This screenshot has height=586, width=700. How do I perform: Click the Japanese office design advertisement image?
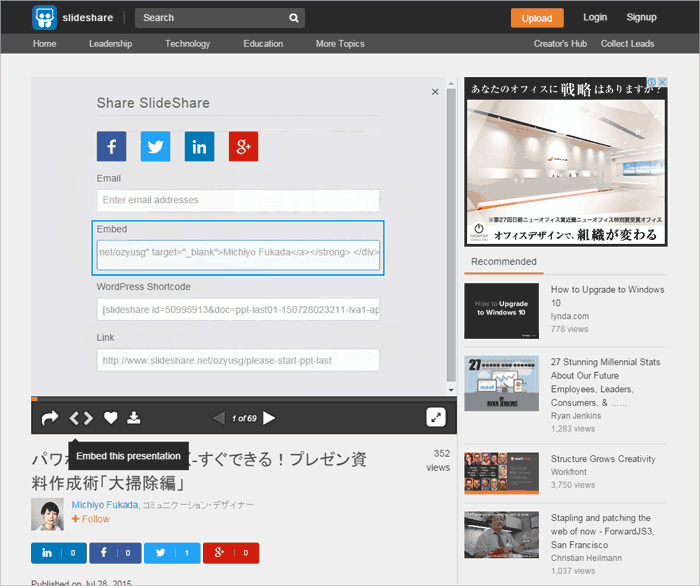tap(566, 162)
